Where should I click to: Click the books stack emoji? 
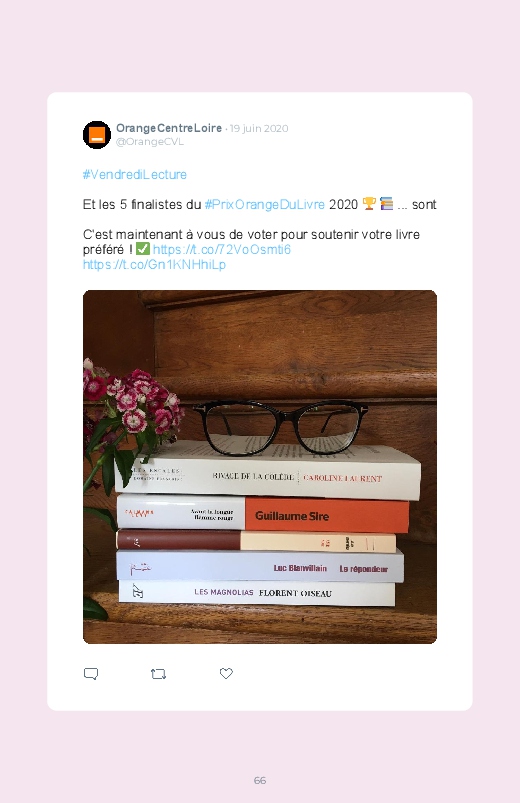[387, 204]
